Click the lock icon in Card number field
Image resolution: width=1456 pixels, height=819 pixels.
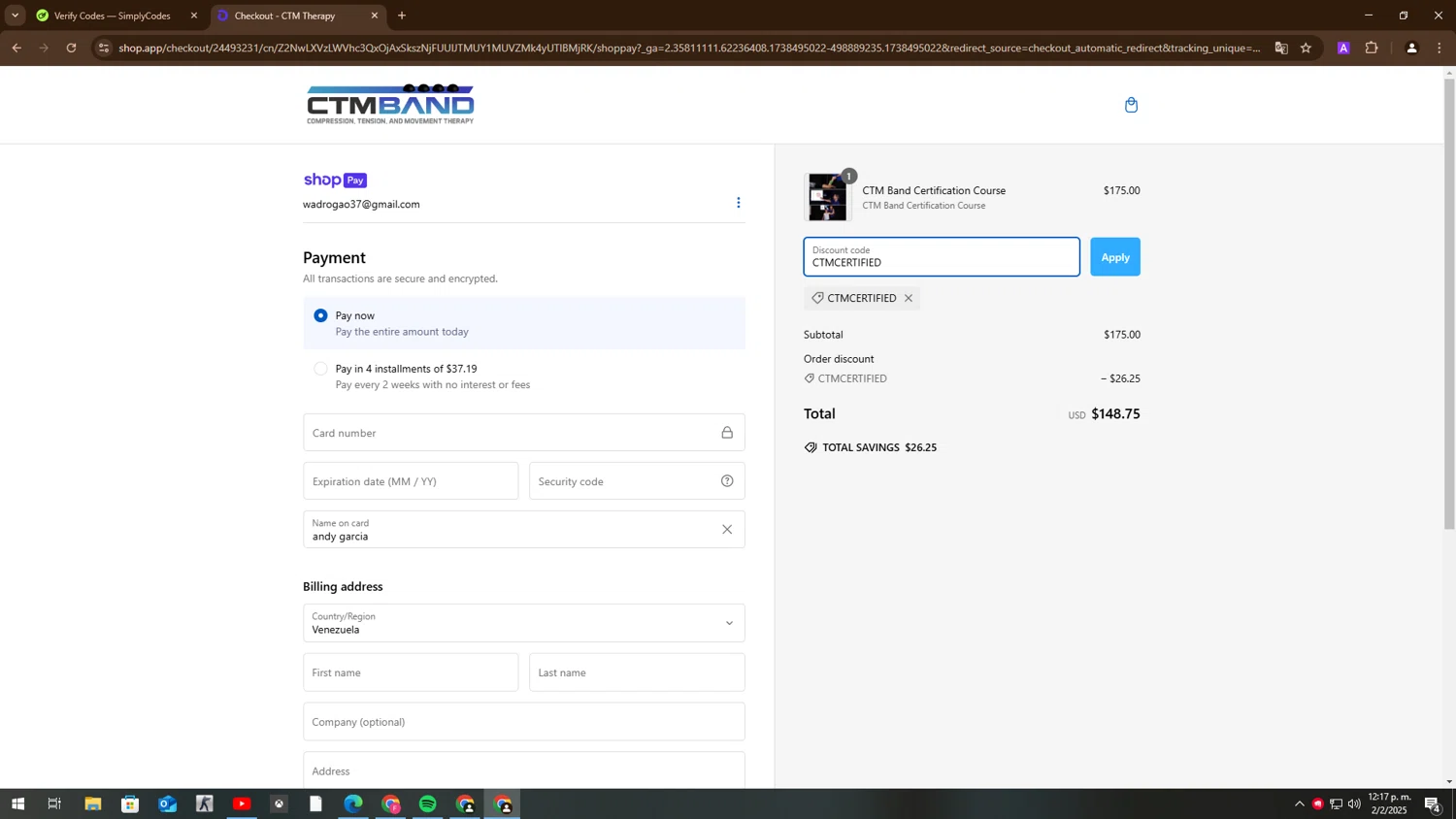pos(727,433)
